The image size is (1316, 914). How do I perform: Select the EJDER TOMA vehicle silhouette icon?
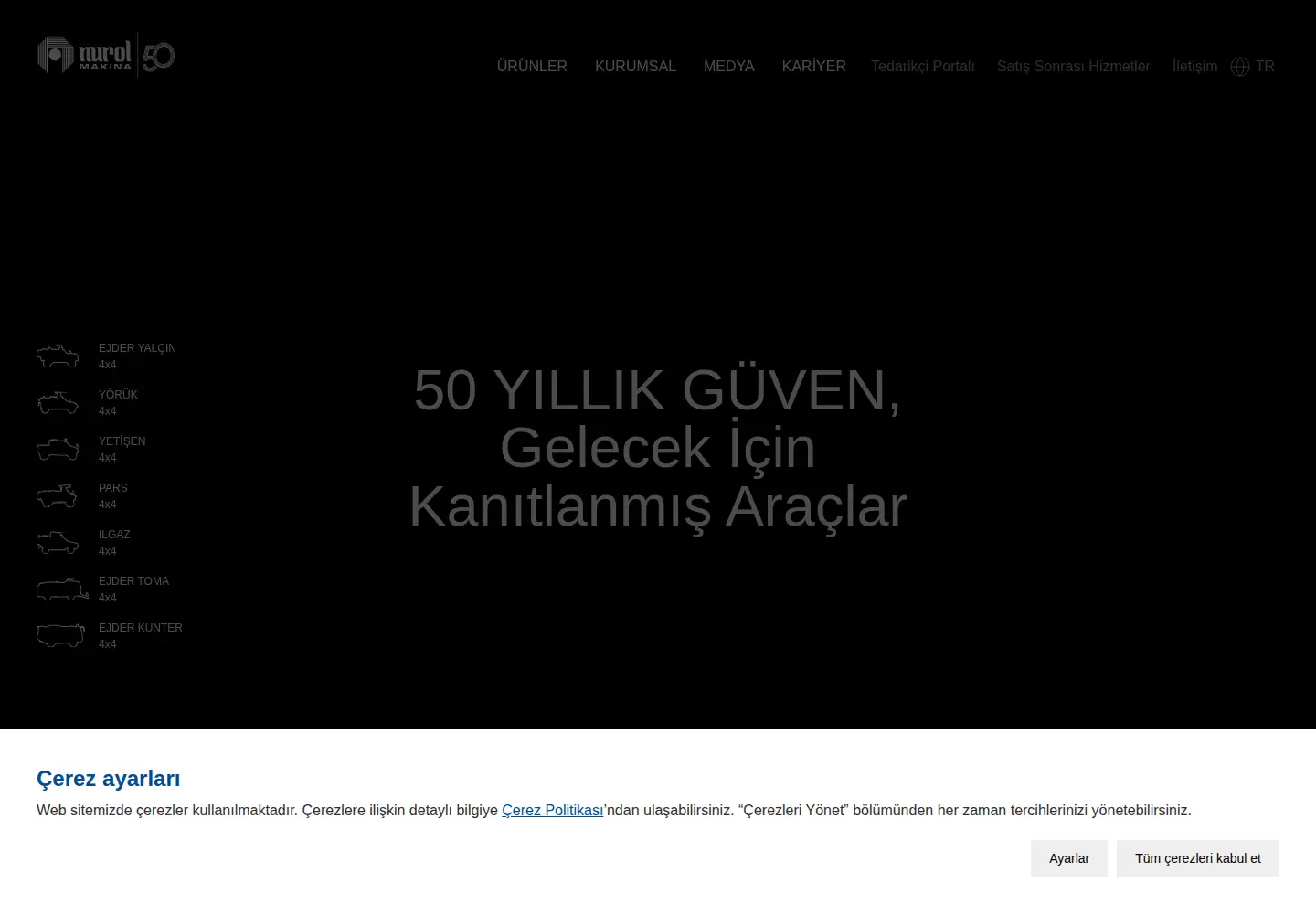click(62, 589)
